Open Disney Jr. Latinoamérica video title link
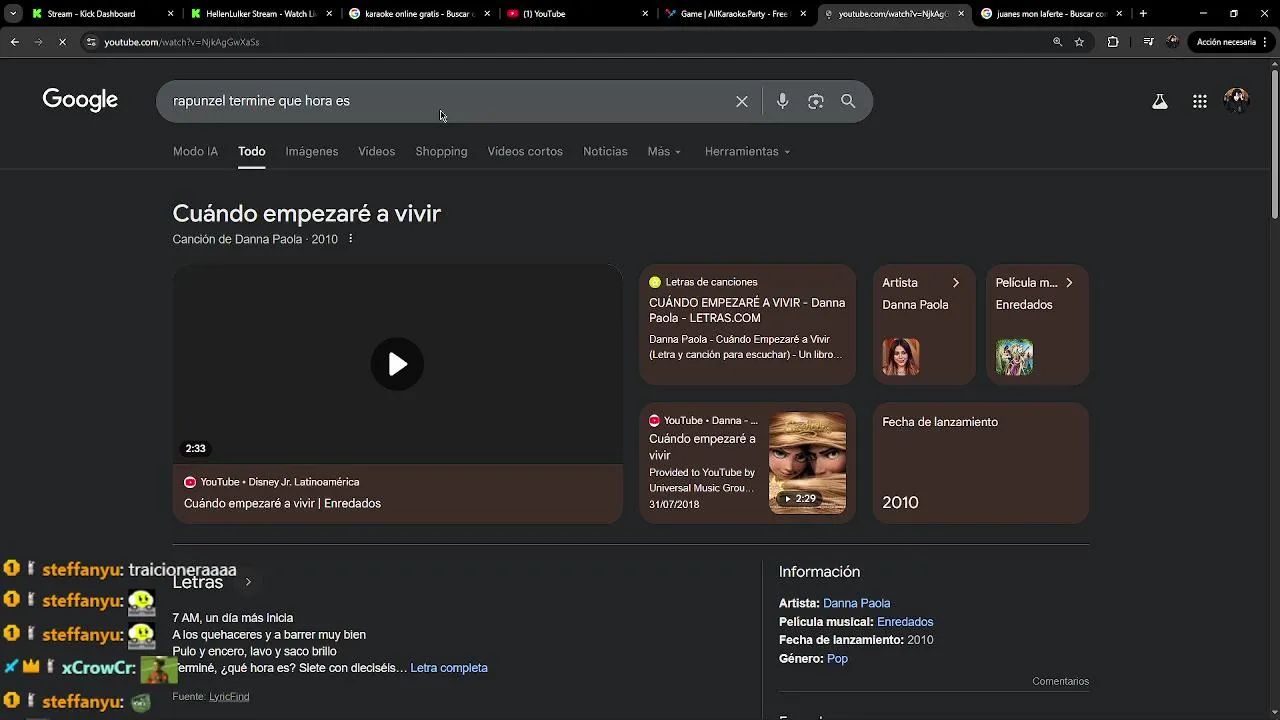 coord(282,503)
